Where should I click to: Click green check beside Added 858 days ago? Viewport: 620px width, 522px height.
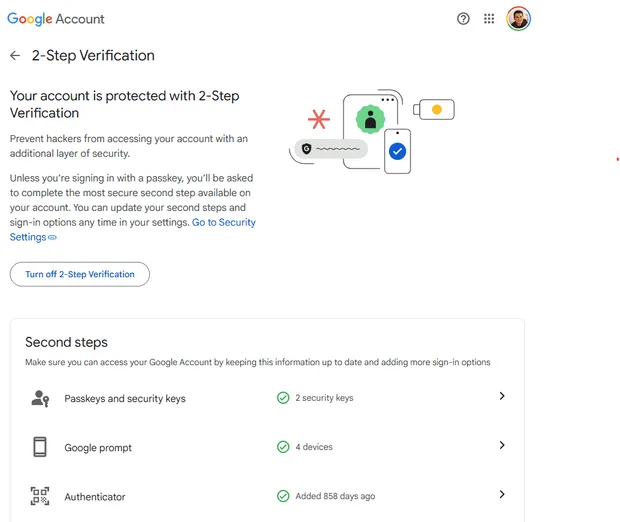point(283,496)
